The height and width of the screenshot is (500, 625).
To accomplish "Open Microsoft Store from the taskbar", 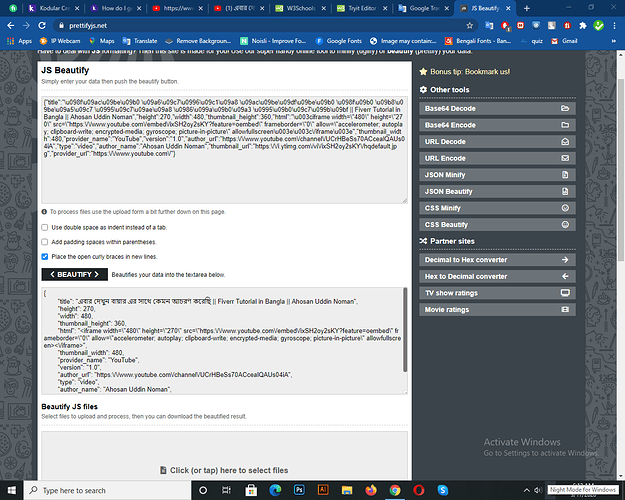I will [251, 490].
